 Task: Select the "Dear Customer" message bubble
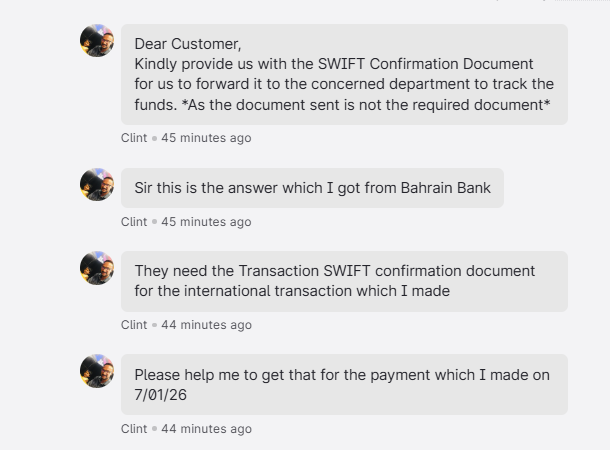coord(344,75)
